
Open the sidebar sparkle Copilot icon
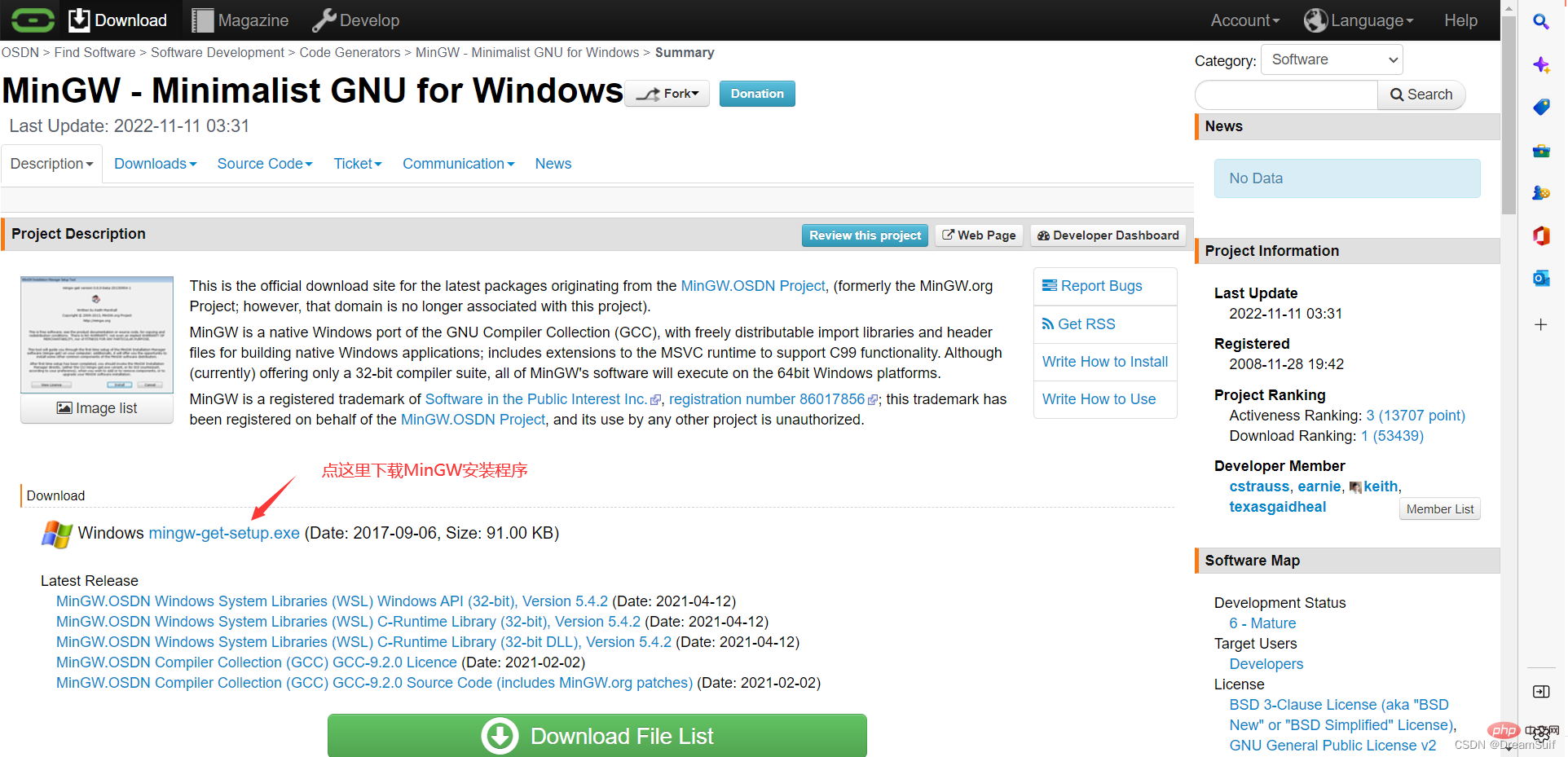click(x=1540, y=64)
